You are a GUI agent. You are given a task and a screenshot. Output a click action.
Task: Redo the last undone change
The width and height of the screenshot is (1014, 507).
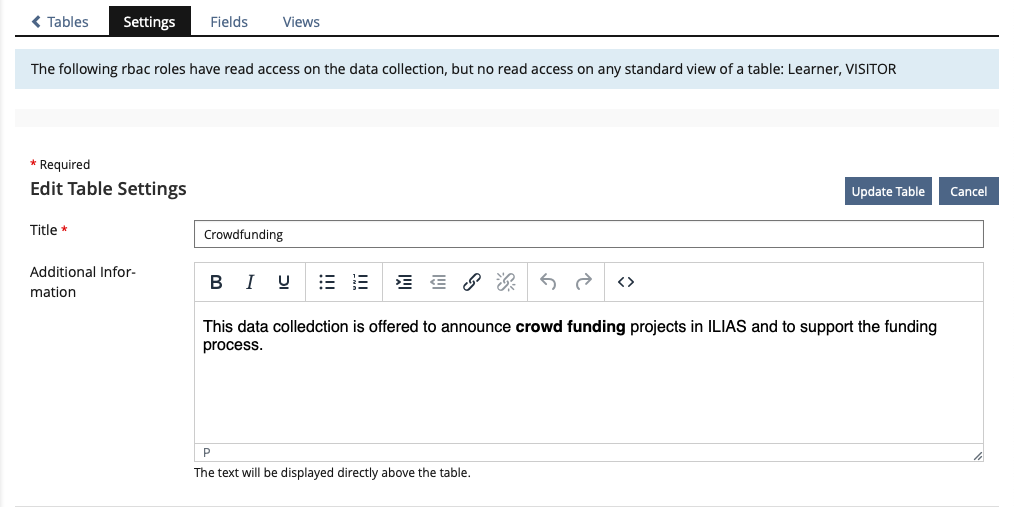coord(584,283)
